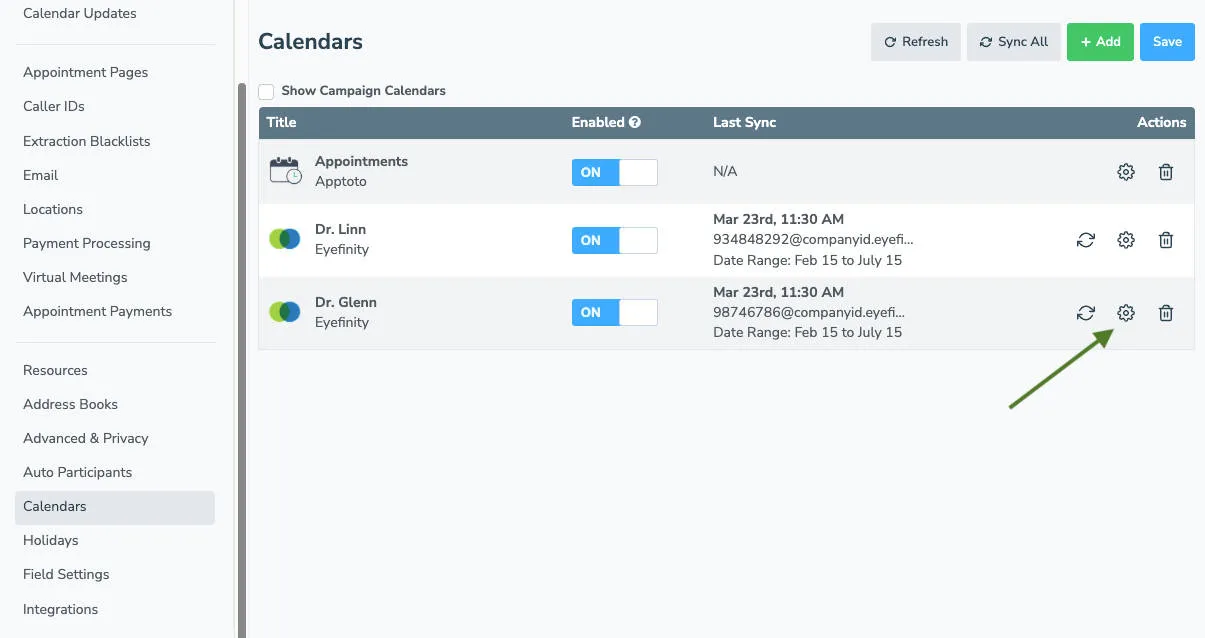This screenshot has height=638, width=1205.
Task: Turn off the Dr. Linn calendar toggle
Action: (x=614, y=240)
